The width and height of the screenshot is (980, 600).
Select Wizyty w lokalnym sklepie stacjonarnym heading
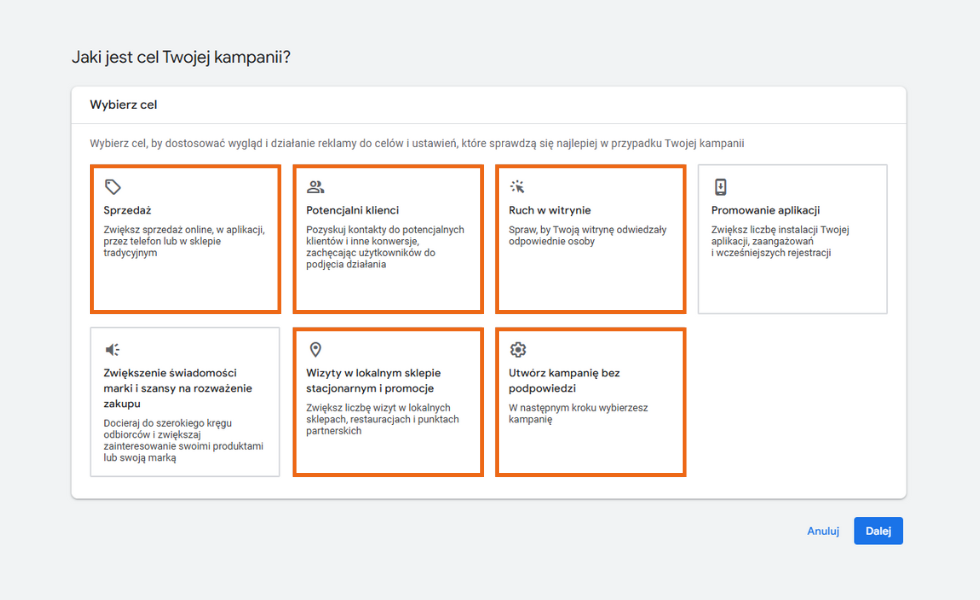pos(372,380)
